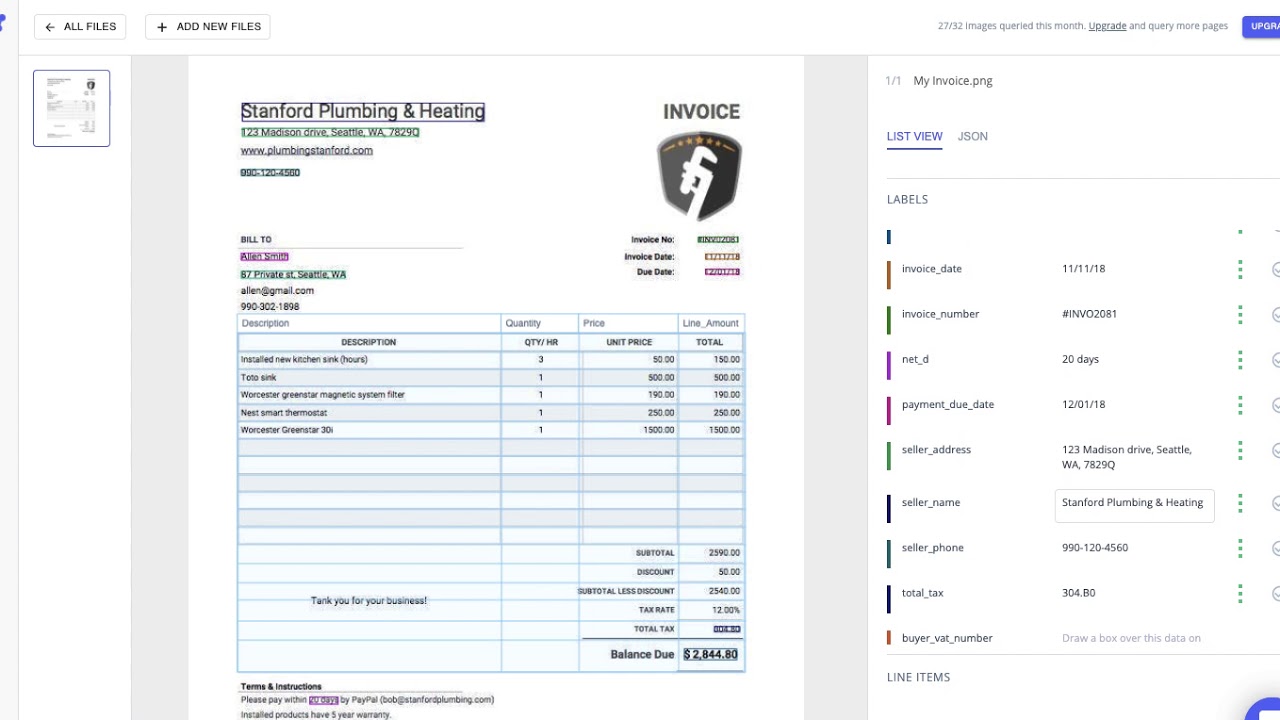Select the Balance Due $2,844.80 box
Viewport: 1280px width, 720px height.
coord(711,654)
